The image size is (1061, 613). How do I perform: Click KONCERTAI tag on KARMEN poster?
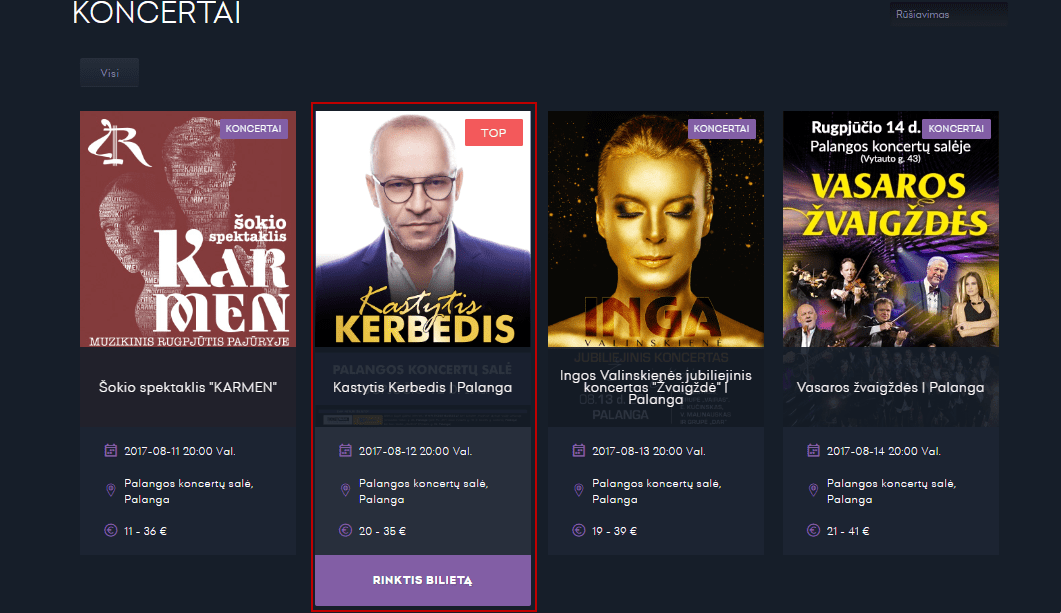click(254, 129)
